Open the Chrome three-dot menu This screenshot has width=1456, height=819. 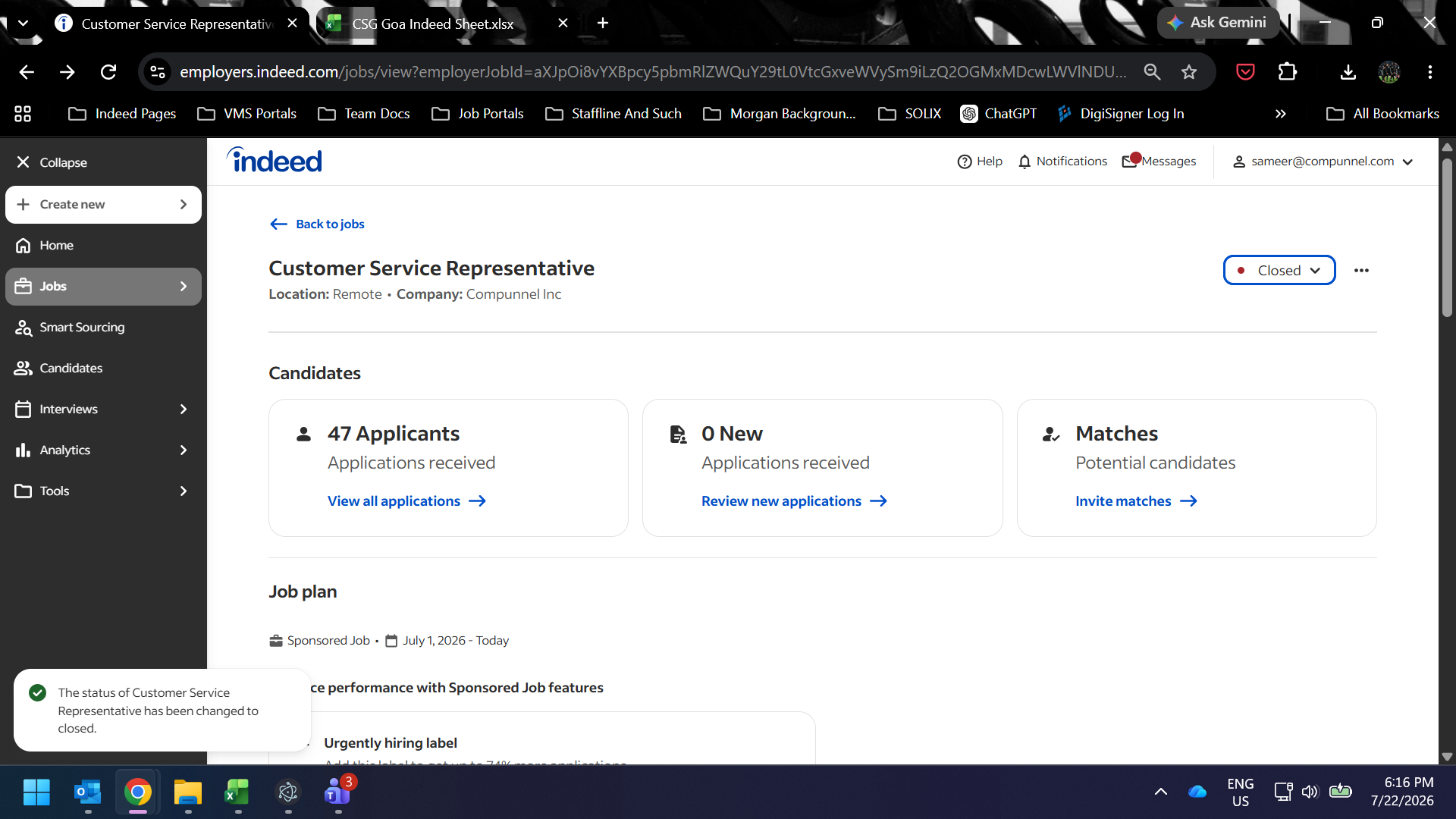[1430, 72]
